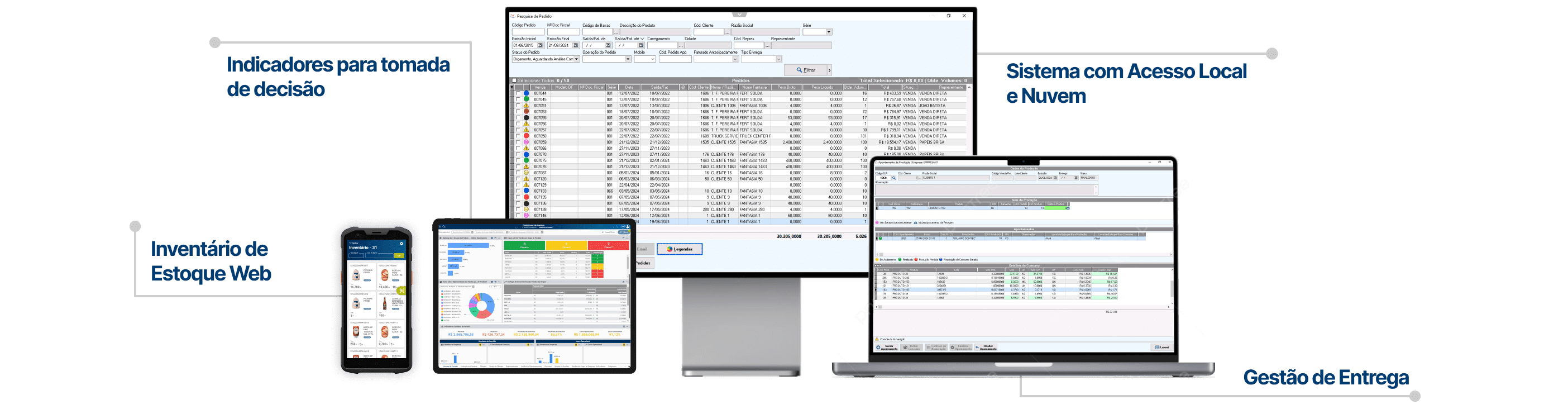This screenshot has width=1568, height=409.
Task: Open the Série dropdown
Action: point(829,32)
